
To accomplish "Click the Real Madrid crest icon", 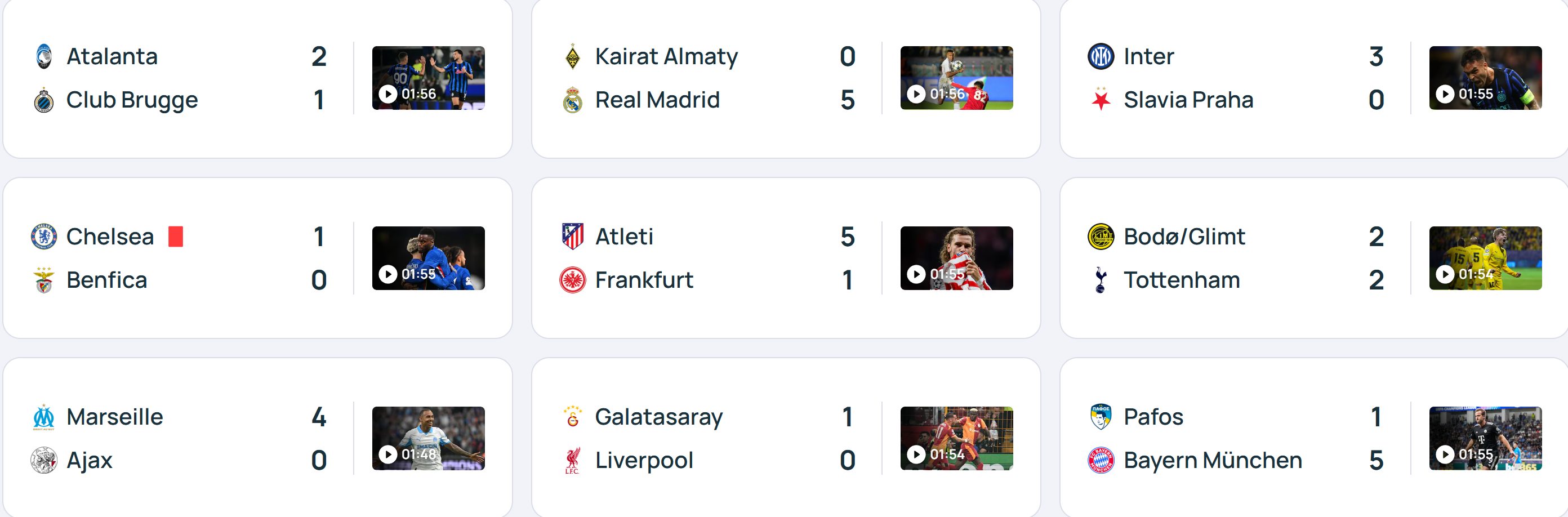I will tap(572, 100).
